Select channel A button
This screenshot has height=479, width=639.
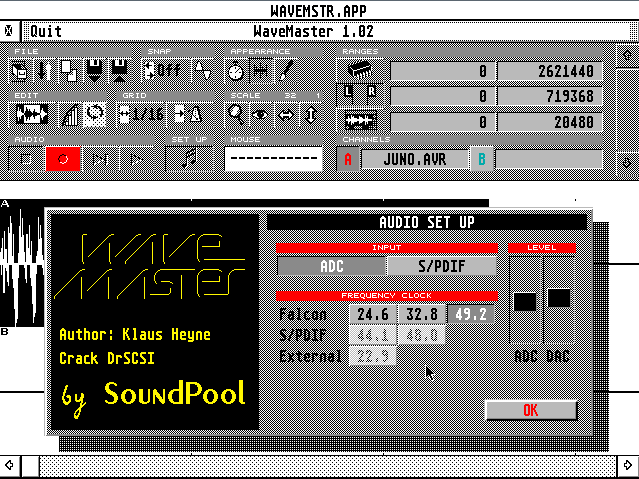348,159
